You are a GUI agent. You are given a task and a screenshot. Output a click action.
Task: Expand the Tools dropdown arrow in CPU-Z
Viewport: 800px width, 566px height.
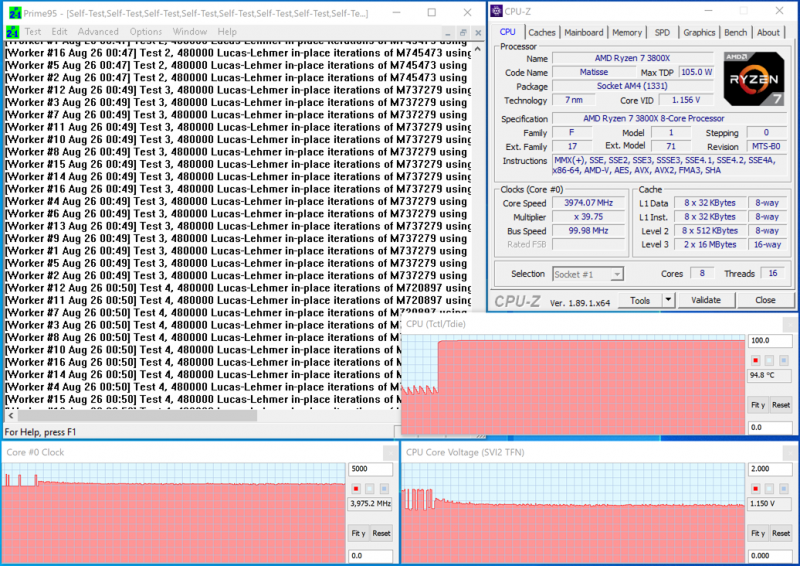tap(668, 300)
